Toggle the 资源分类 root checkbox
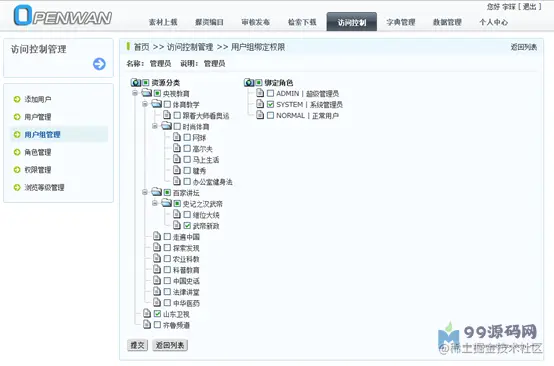554x366 pixels. pos(146,83)
